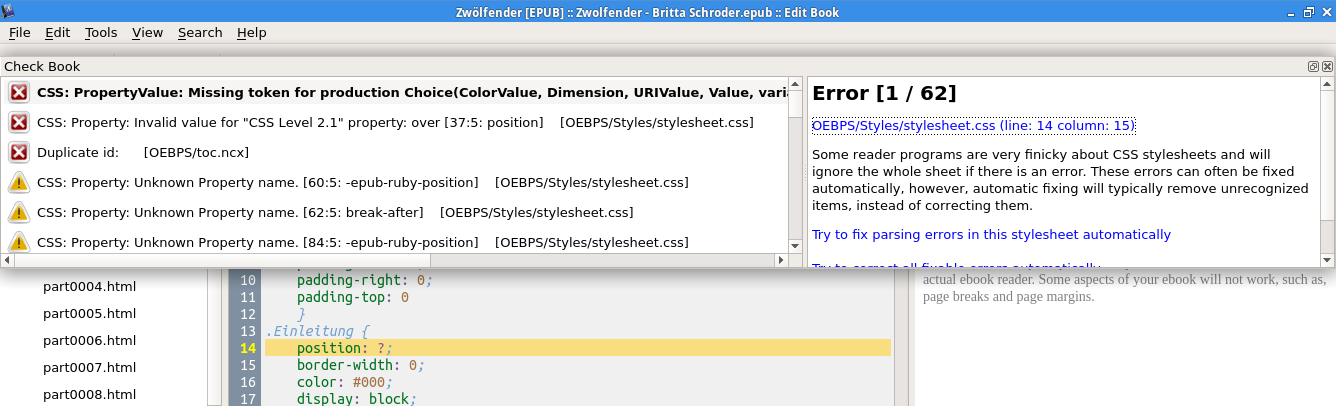
Task: Select part0007.html in the file browser
Action: pyautogui.click(x=89, y=367)
